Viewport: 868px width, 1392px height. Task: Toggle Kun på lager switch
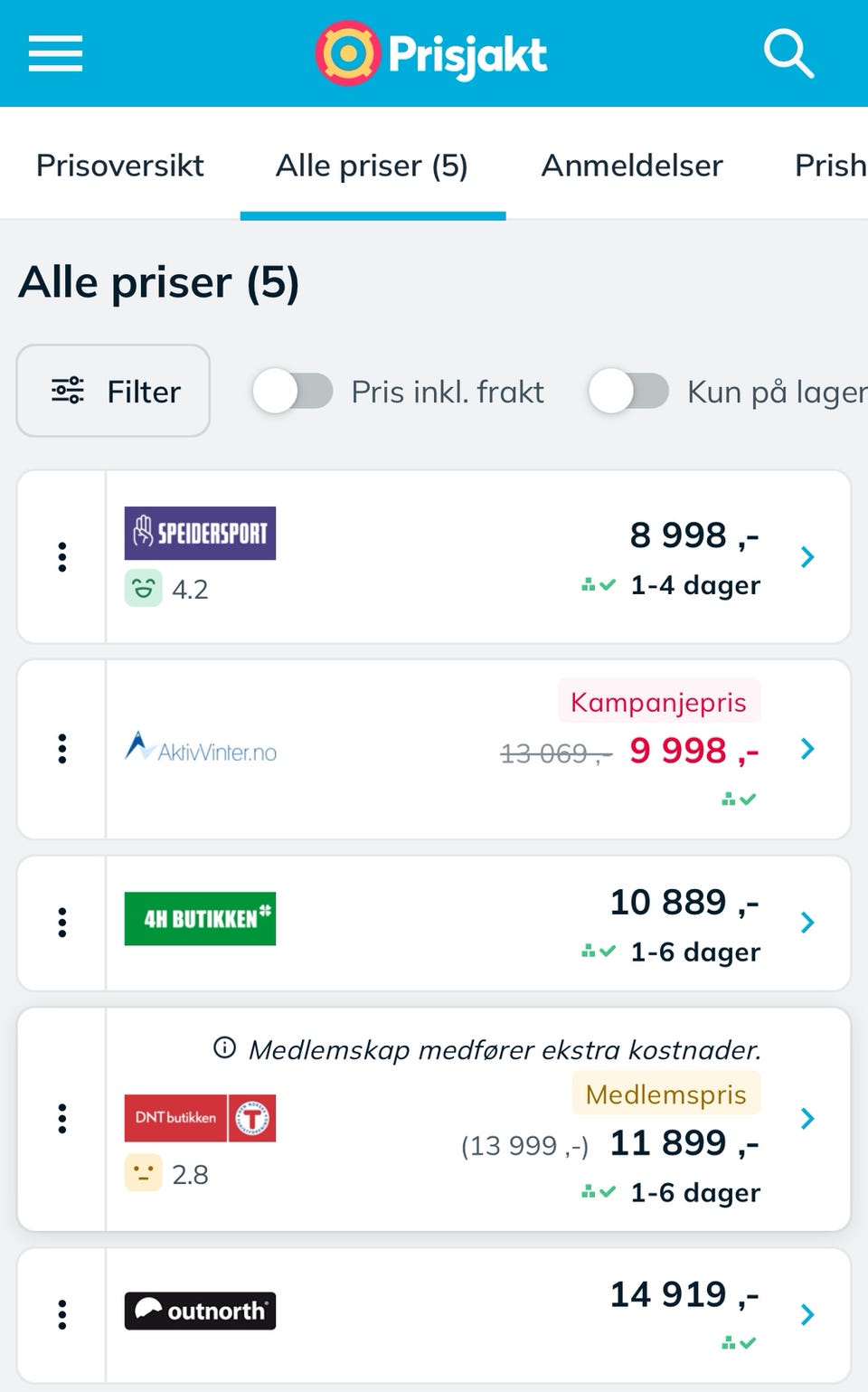click(x=628, y=392)
